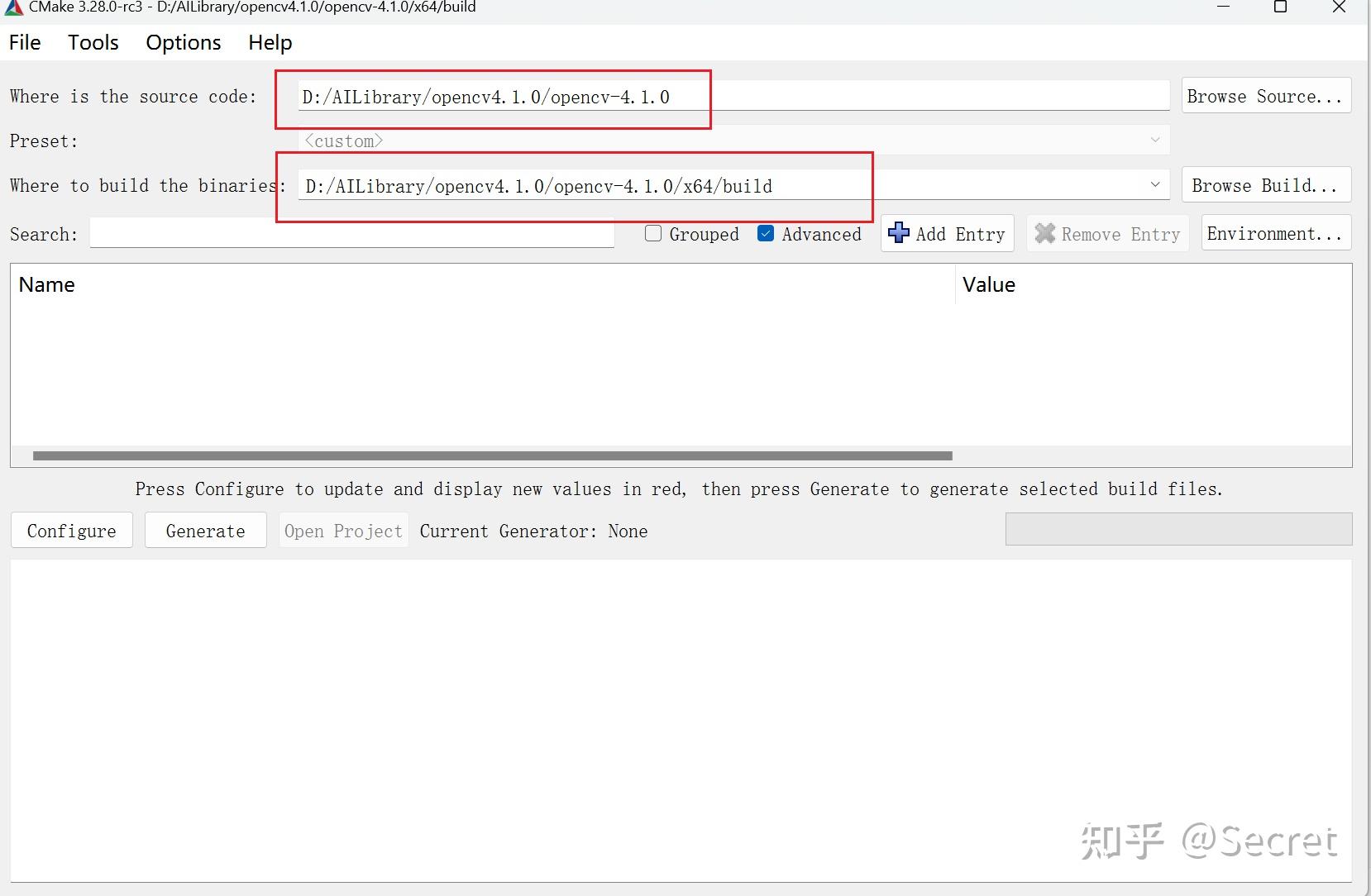
Task: Click the Value column header
Action: 1154,284
